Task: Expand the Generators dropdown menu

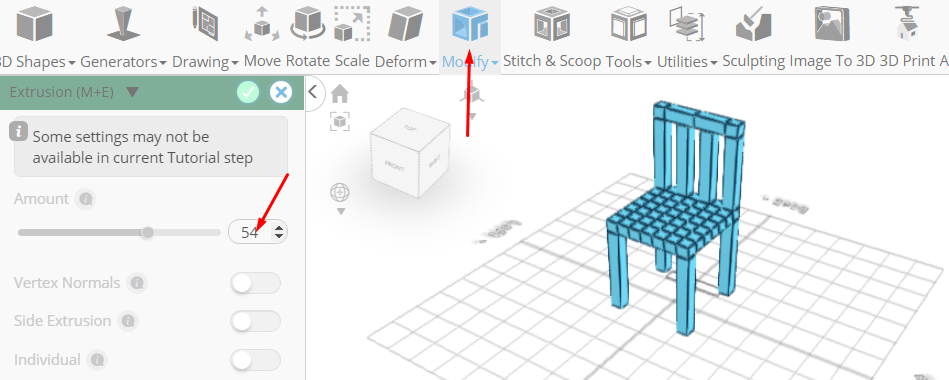Action: tap(163, 63)
